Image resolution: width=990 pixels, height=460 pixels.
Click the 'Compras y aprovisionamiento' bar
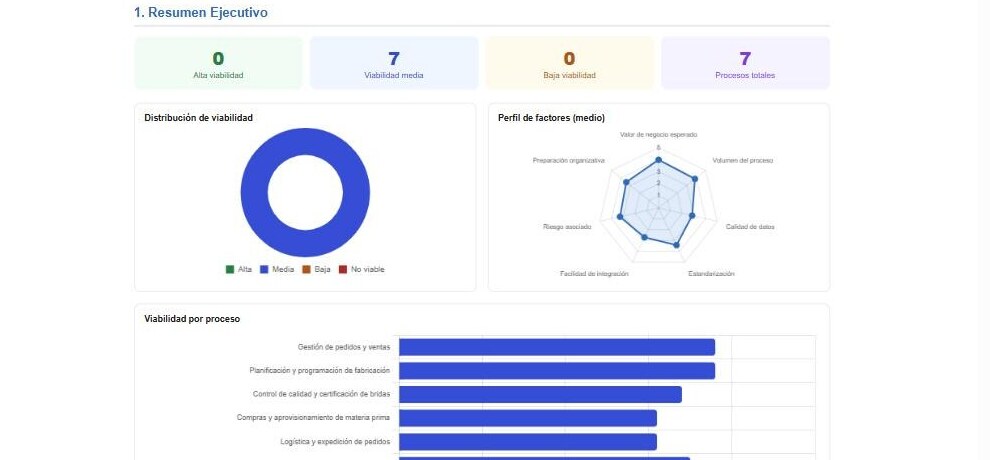tap(528, 418)
